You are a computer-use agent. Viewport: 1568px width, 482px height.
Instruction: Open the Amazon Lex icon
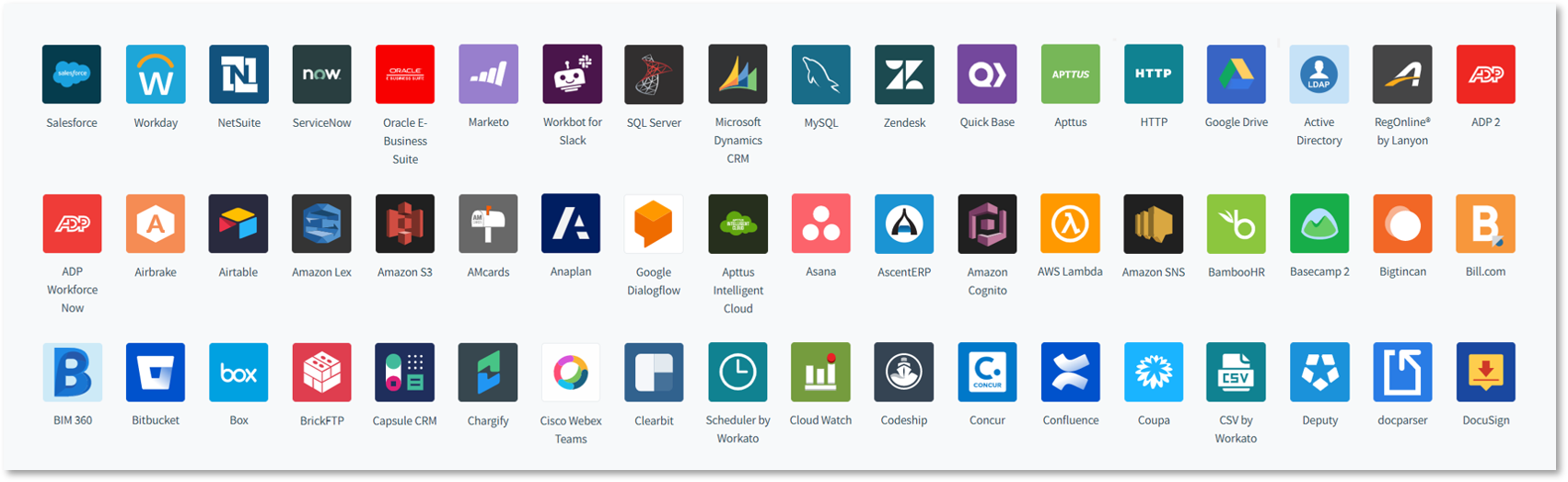tap(321, 224)
